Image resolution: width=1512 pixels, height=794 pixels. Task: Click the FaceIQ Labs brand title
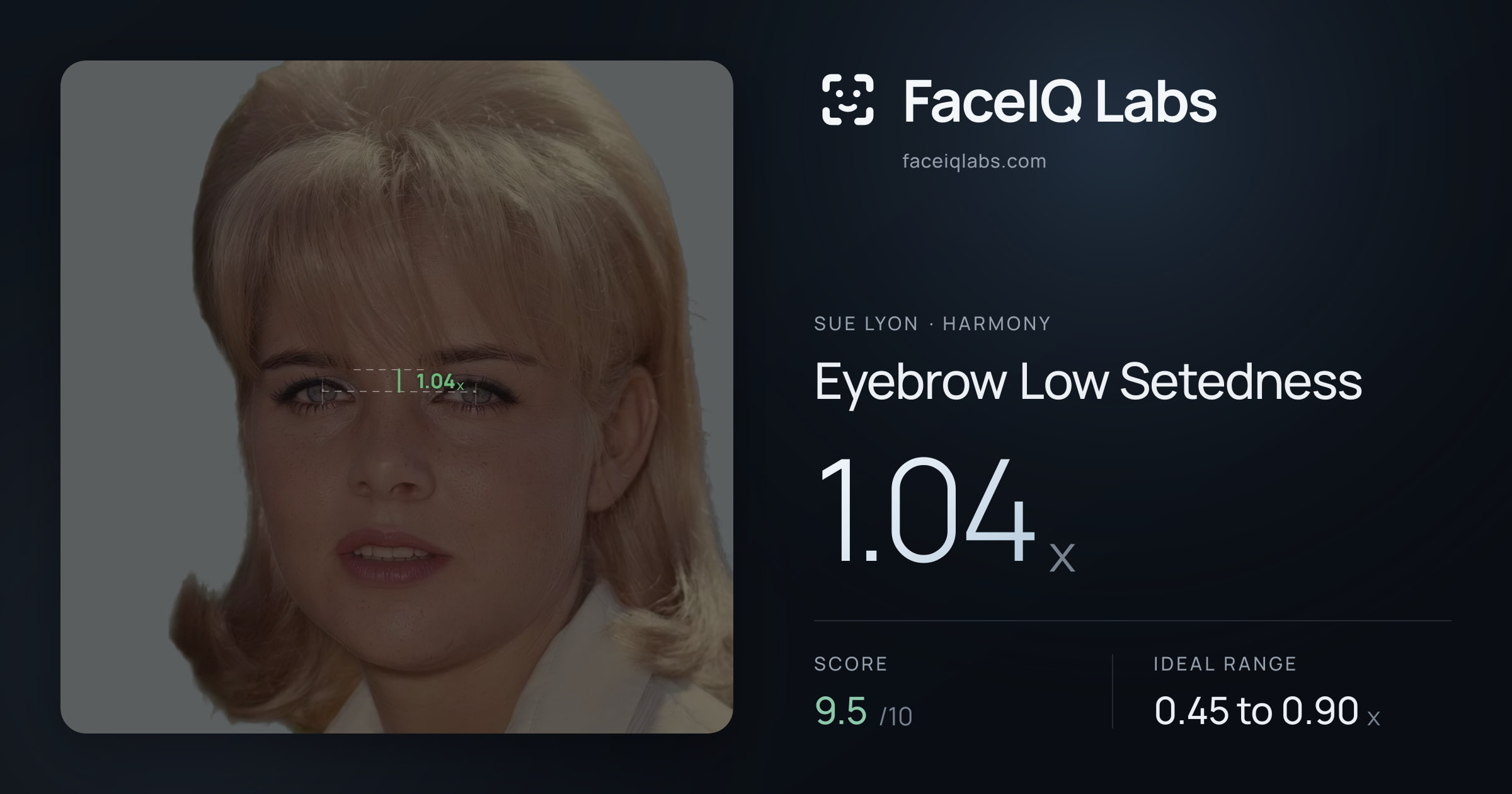click(1060, 101)
